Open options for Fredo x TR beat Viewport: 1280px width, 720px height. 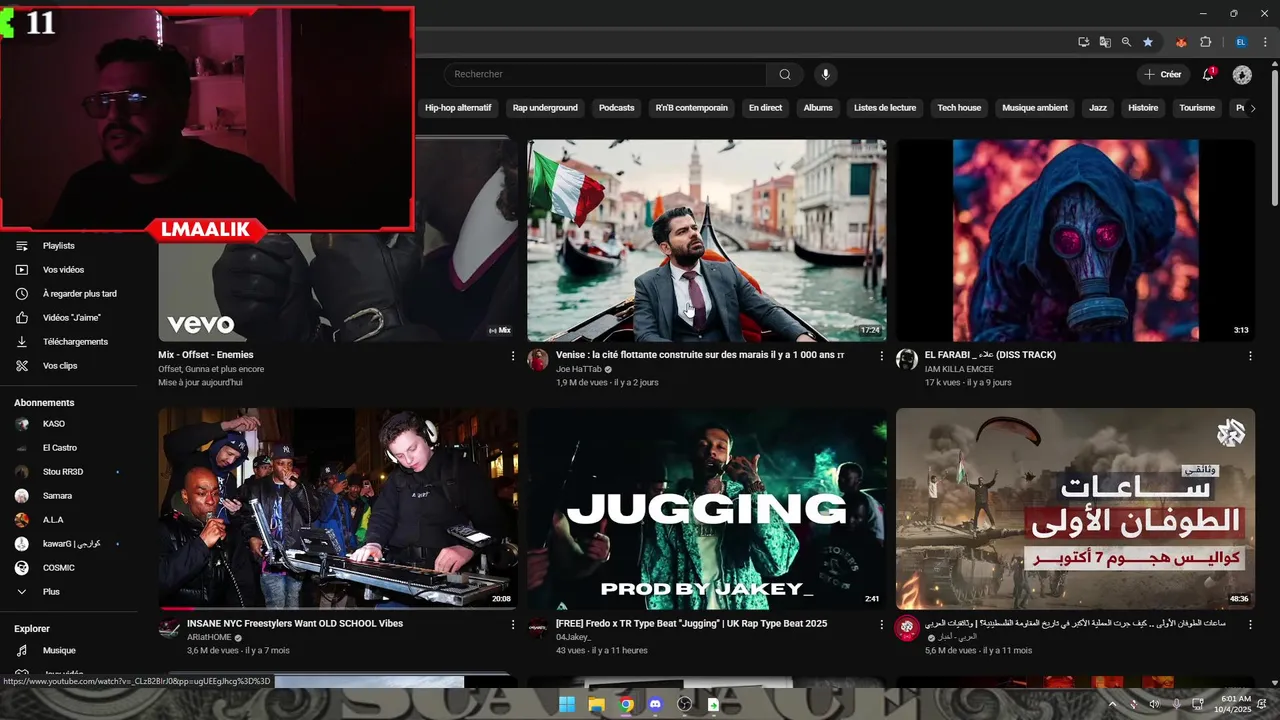tap(881, 625)
